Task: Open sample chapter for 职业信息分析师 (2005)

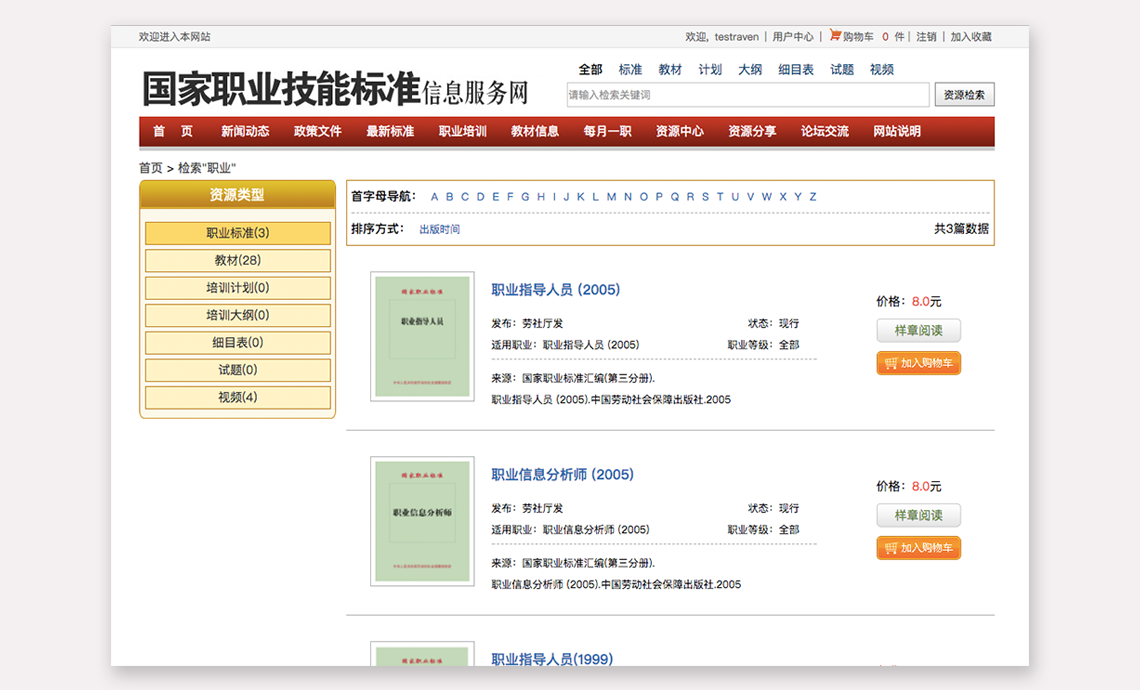Action: click(918, 515)
